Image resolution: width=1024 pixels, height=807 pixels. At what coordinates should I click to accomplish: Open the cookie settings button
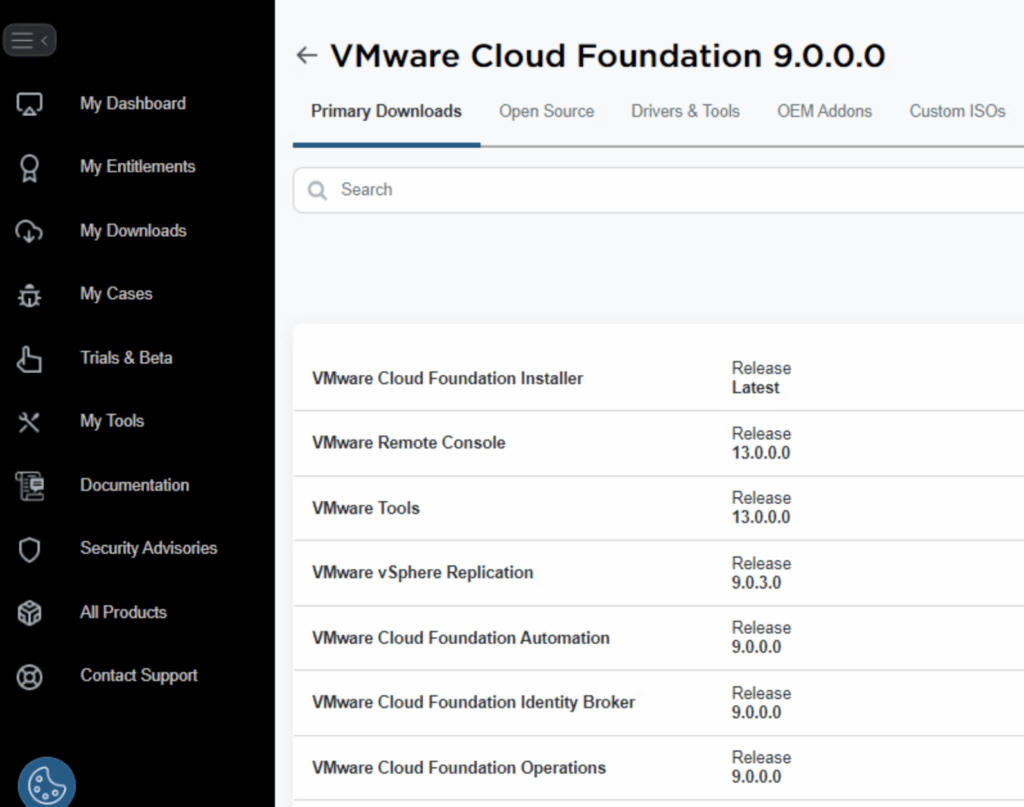47,783
